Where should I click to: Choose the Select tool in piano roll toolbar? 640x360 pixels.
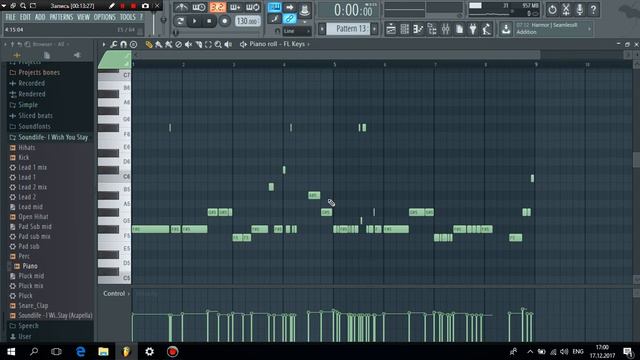(208, 44)
